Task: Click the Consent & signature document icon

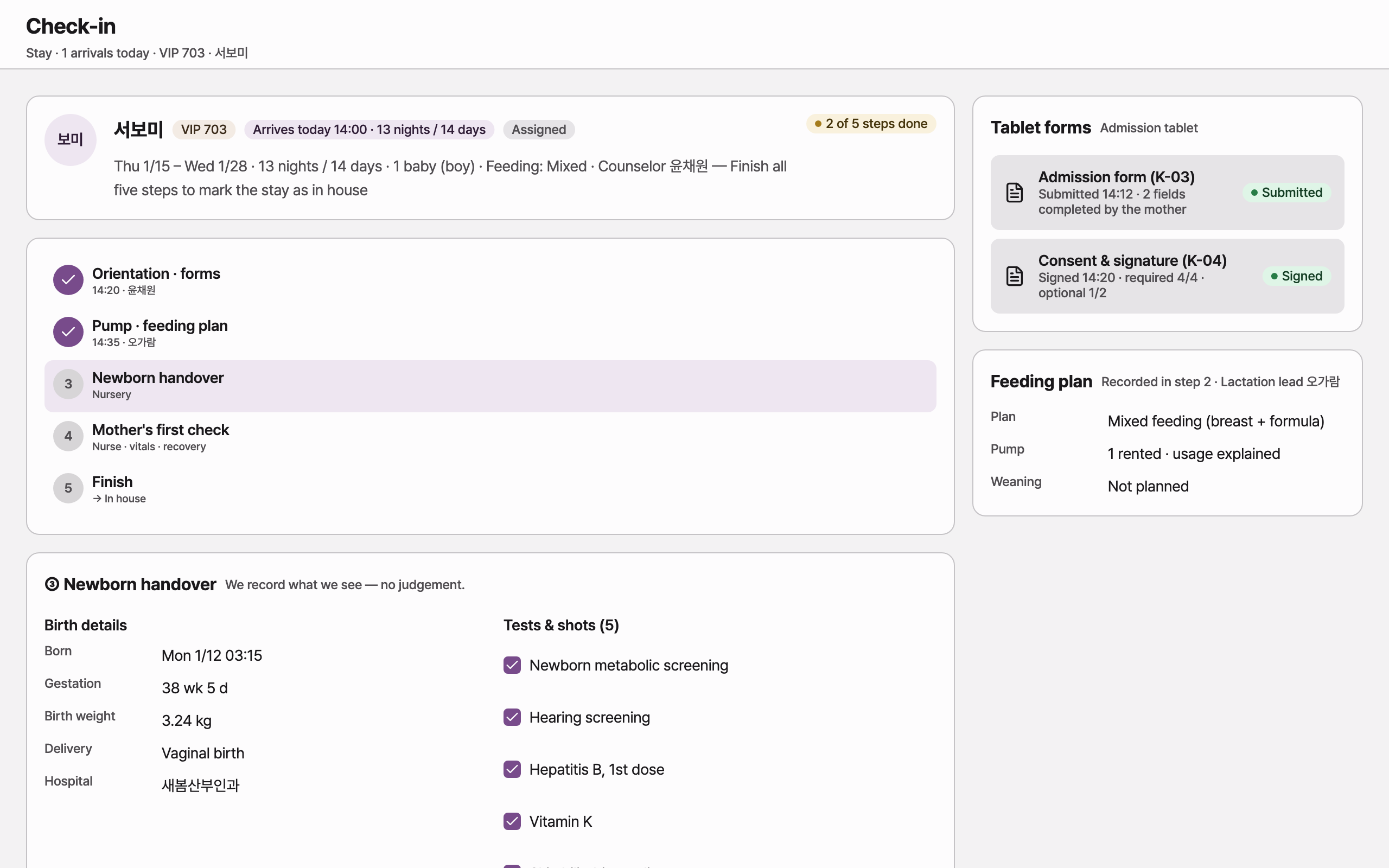Action: (x=1014, y=276)
